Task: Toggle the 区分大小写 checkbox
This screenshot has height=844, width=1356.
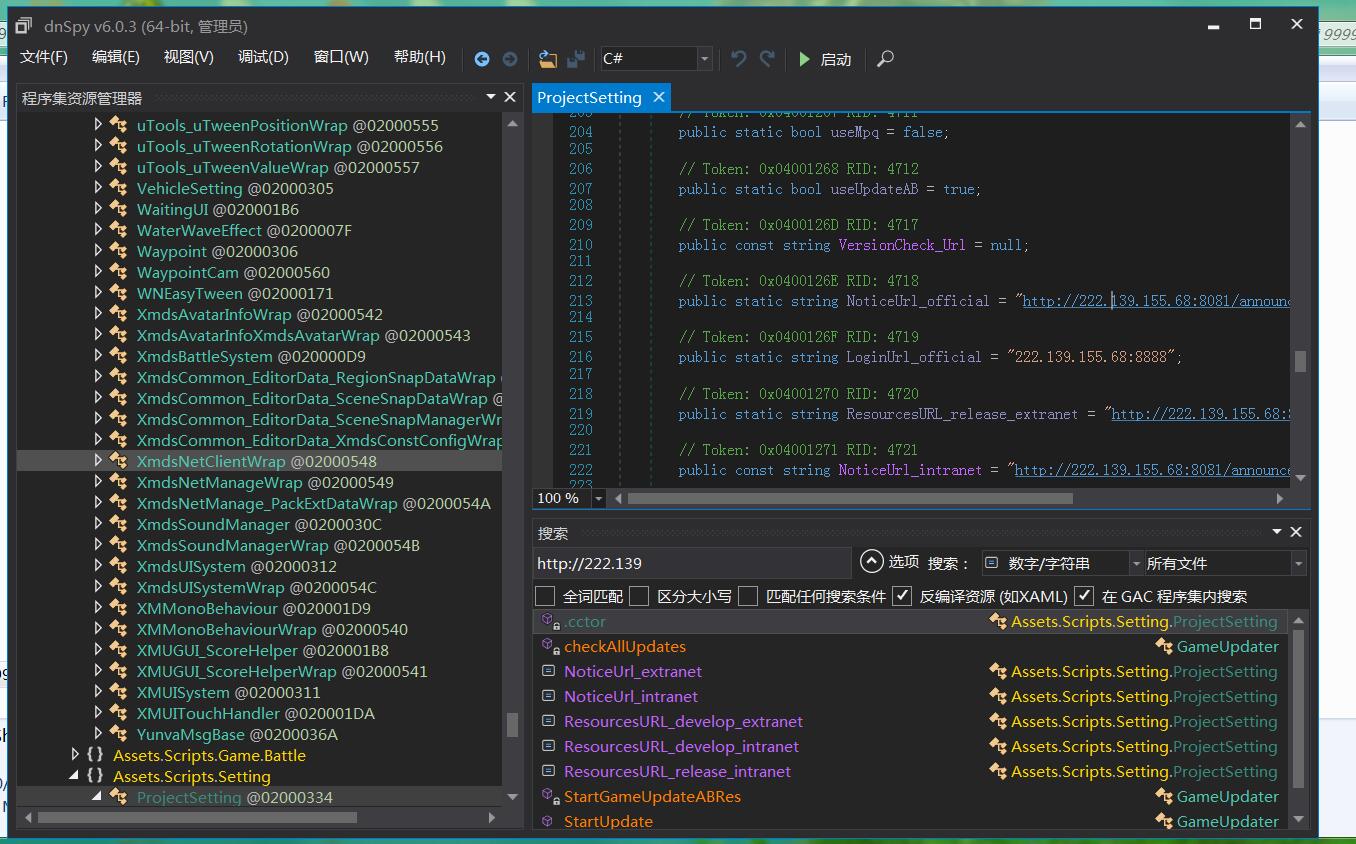Action: (639, 596)
